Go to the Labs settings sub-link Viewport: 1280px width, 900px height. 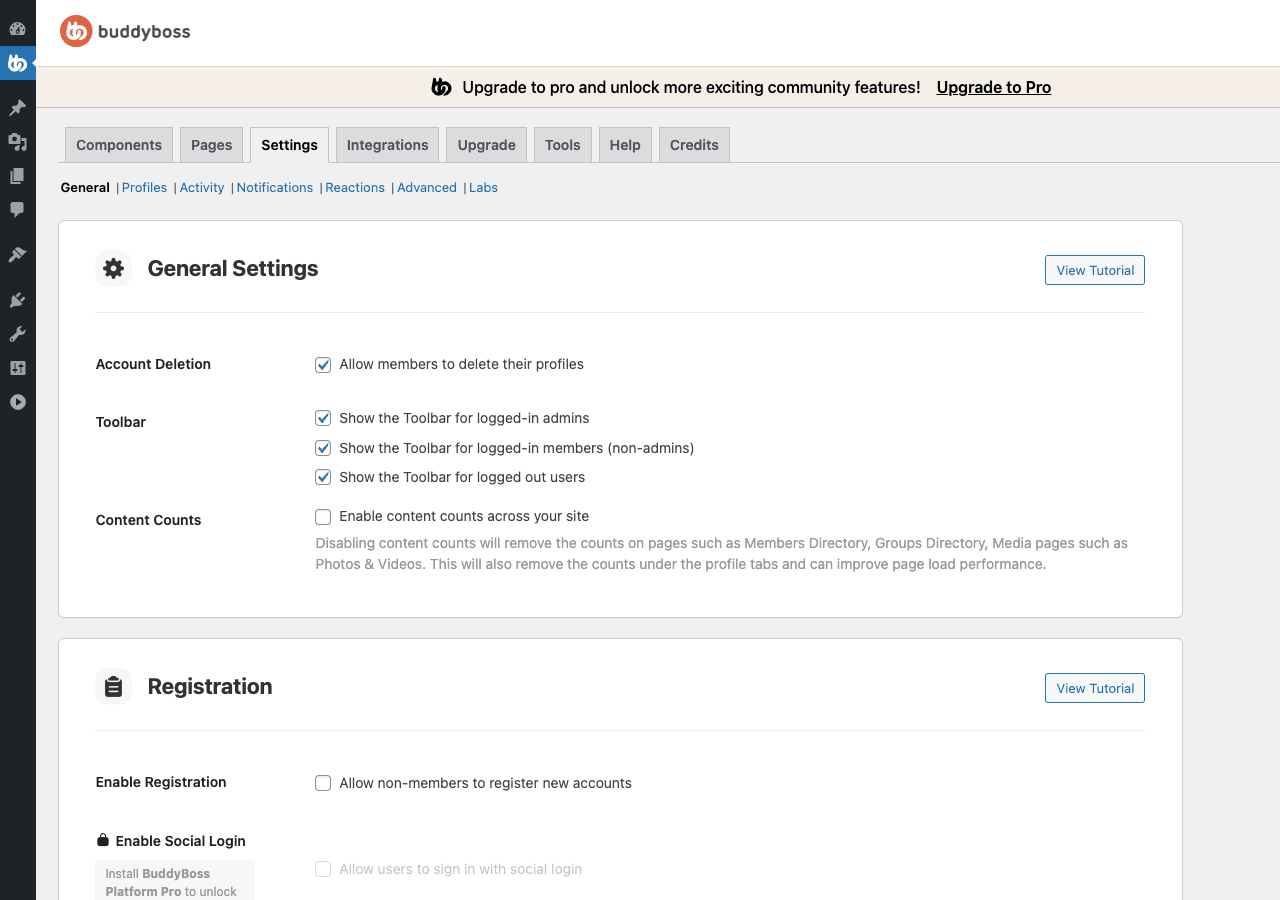(483, 187)
